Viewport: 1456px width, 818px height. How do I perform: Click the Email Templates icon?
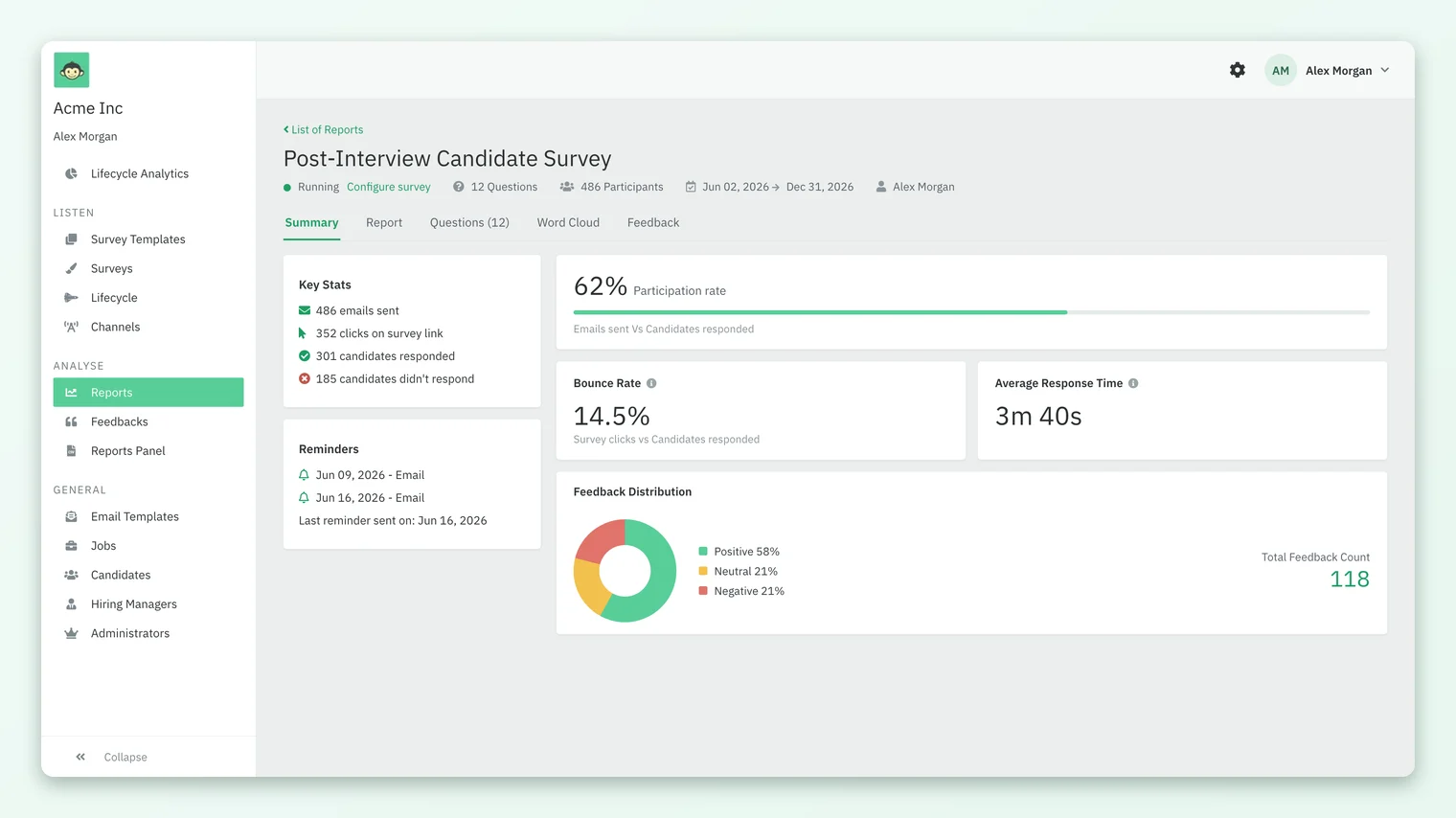click(x=71, y=516)
